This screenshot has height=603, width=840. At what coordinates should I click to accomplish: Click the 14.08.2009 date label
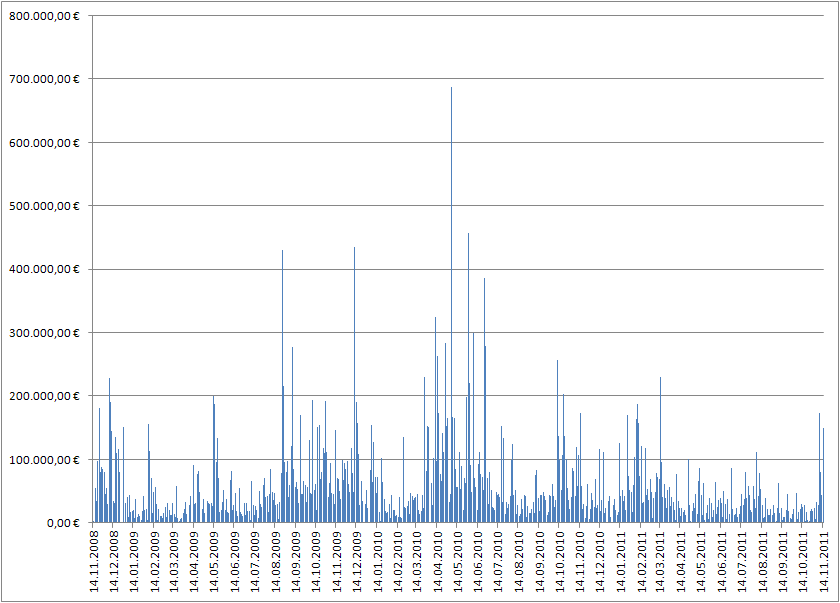276,561
